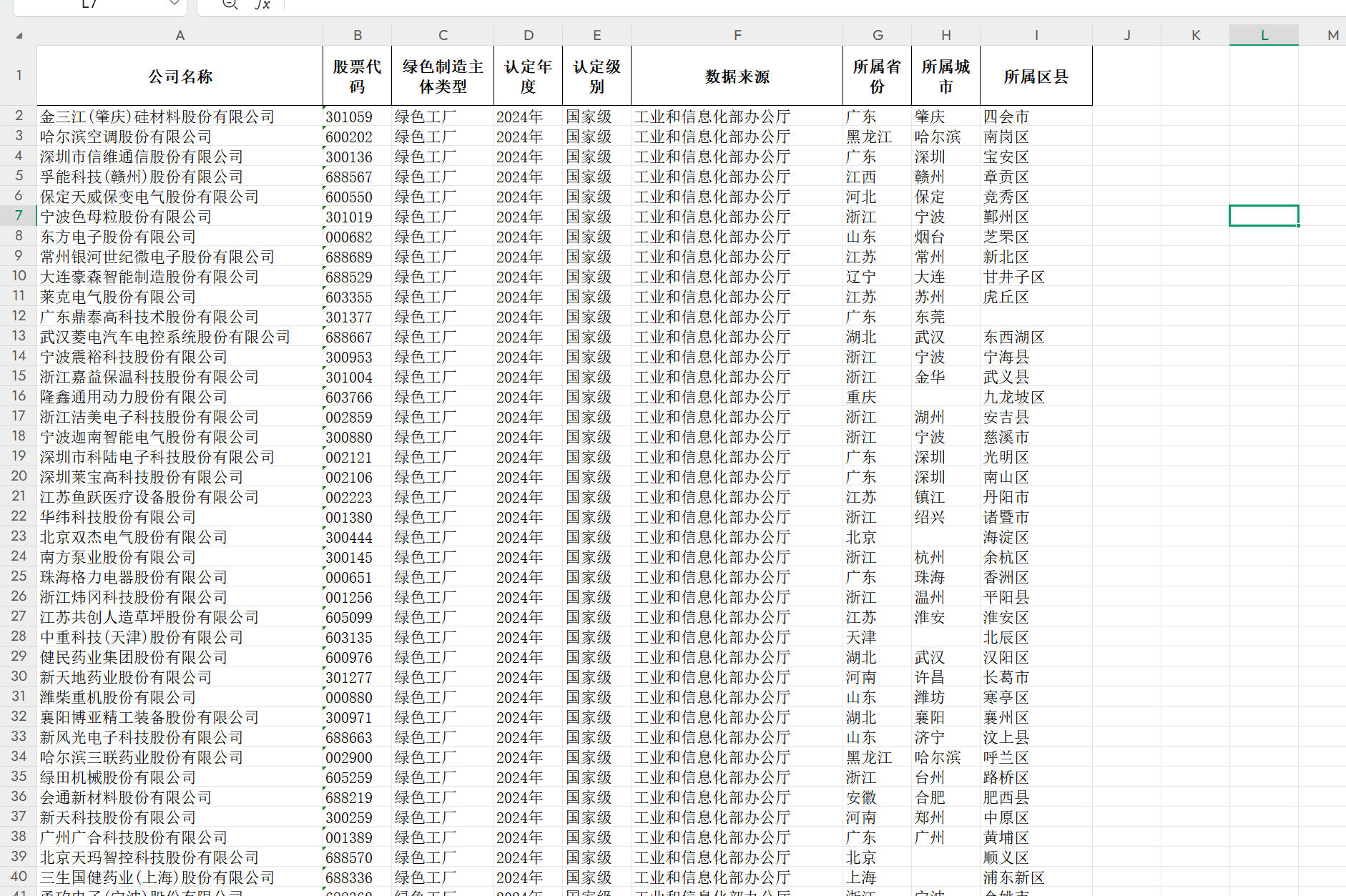Select cell 三生国健药业(上海)股份有限公司
This screenshot has height=896, width=1346.
pos(180,877)
